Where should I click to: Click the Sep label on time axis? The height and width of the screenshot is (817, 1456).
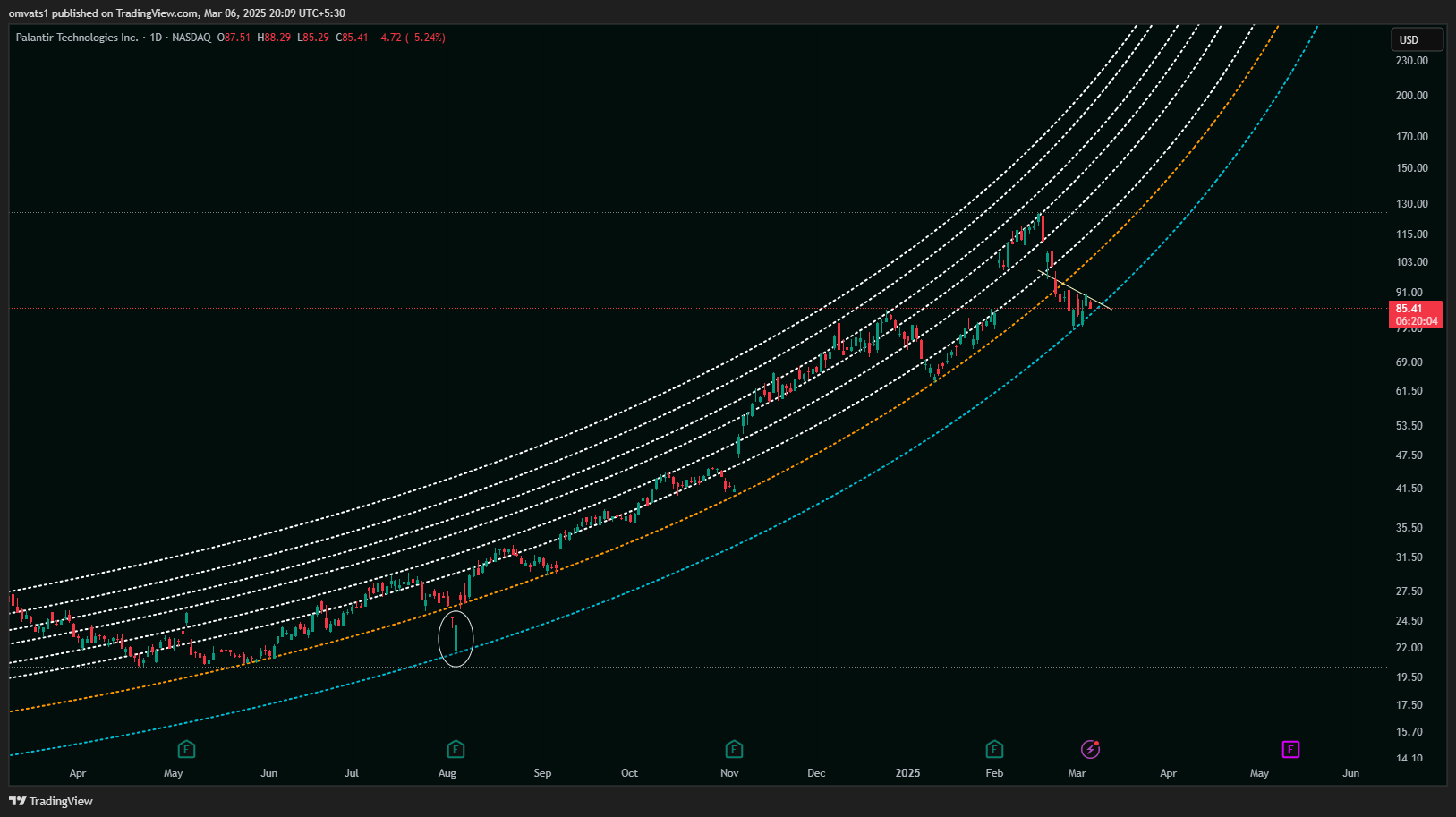(542, 773)
